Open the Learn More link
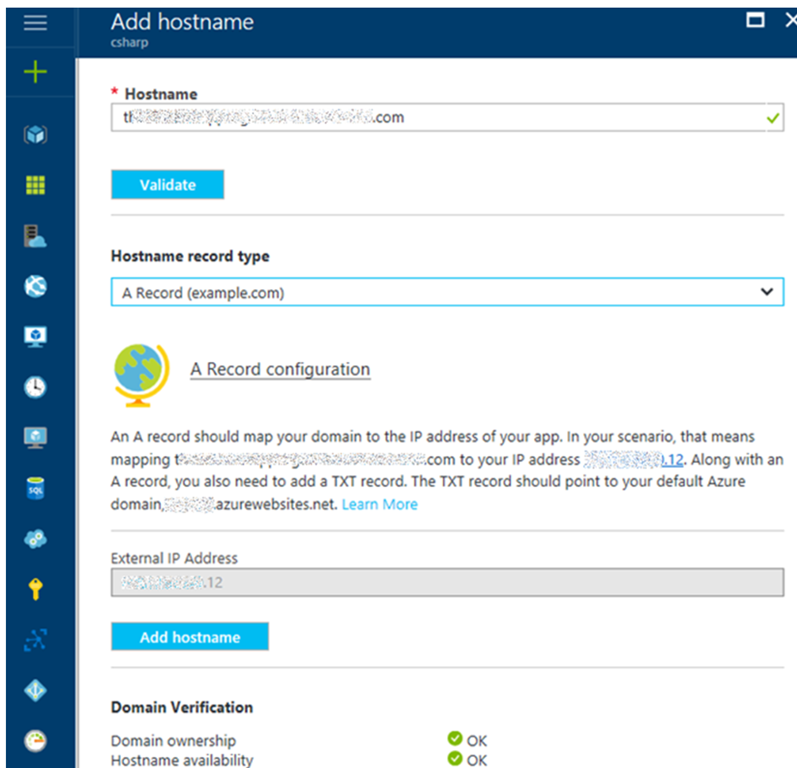Image resolution: width=797 pixels, height=768 pixels. coord(379,504)
